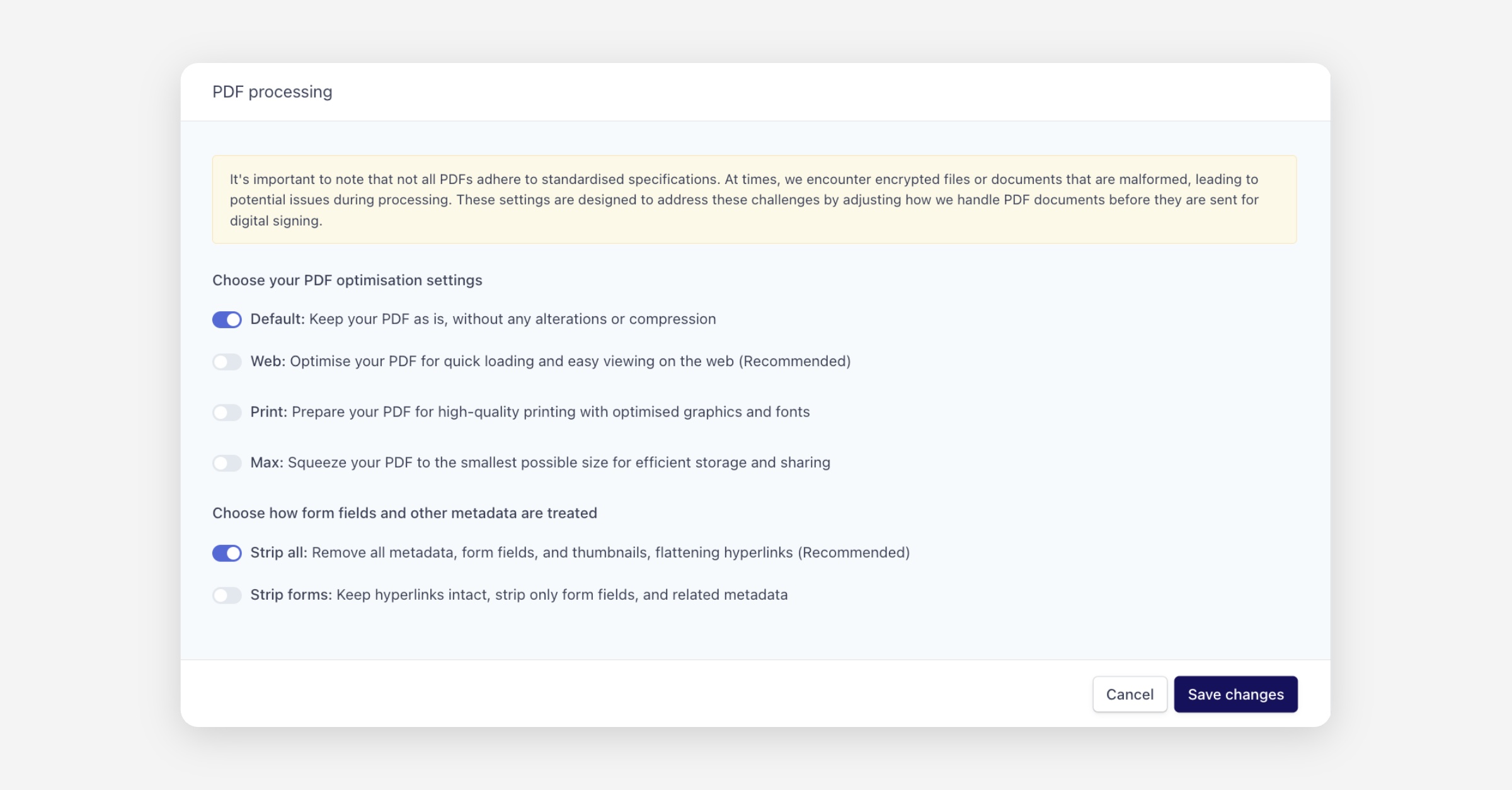
Task: Click the "PDF processing" dialog title
Action: [x=272, y=92]
